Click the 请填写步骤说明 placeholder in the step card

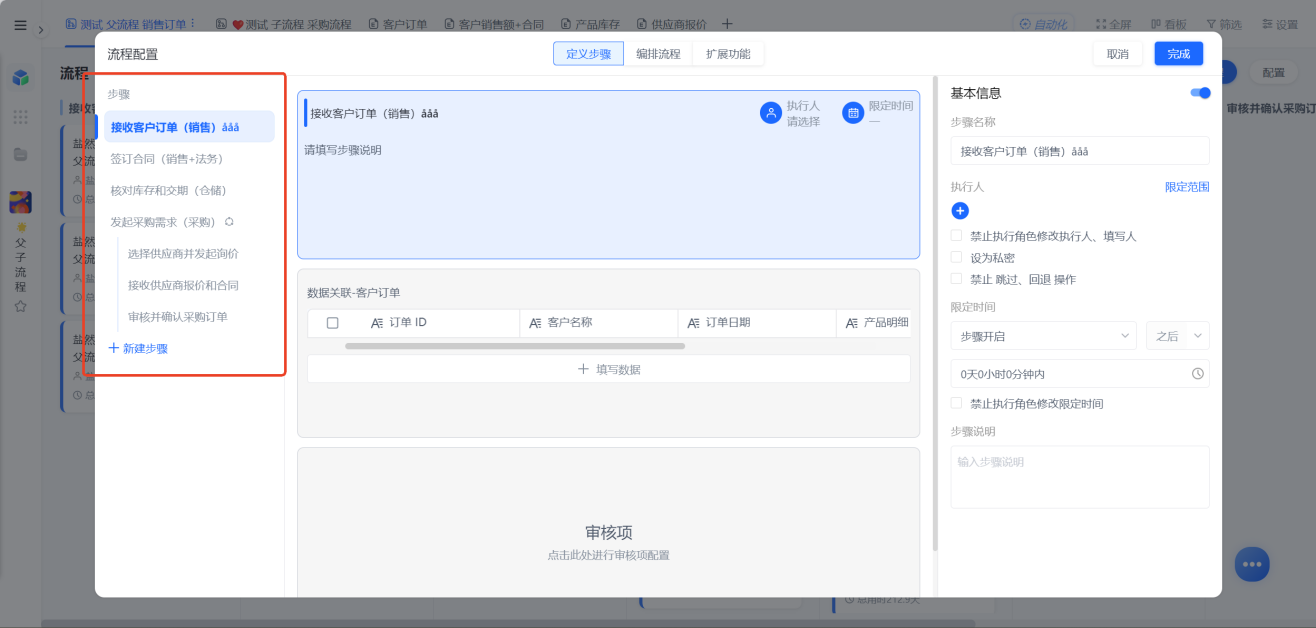click(343, 150)
